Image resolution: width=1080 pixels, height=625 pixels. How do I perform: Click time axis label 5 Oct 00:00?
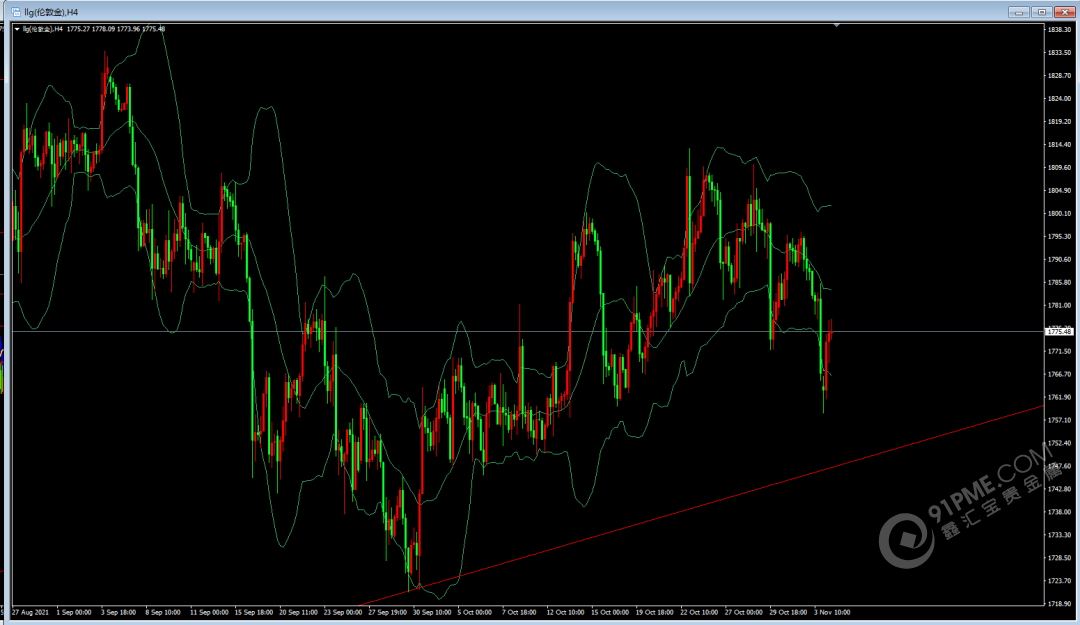pos(475,612)
